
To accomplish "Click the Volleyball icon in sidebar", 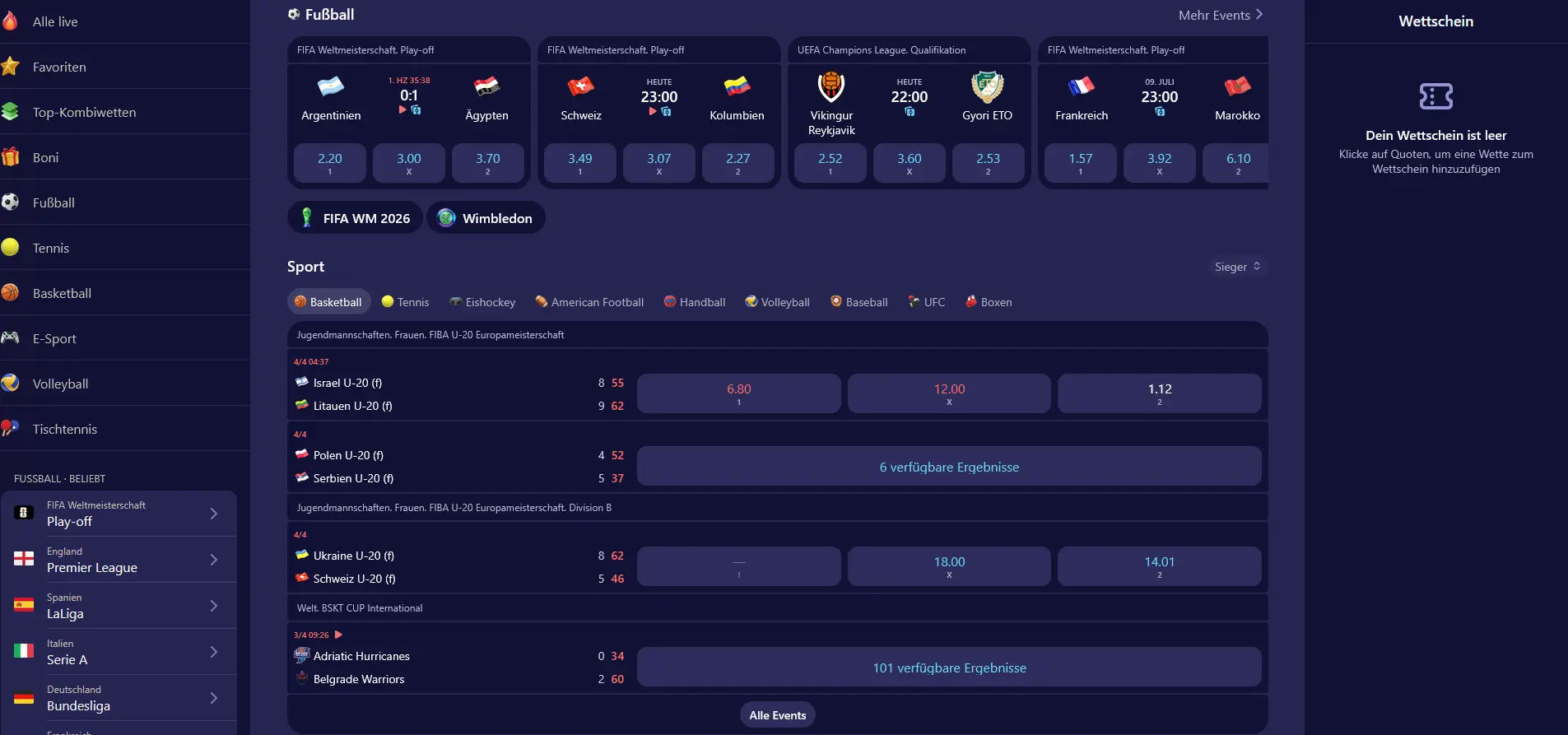I will click(10, 384).
